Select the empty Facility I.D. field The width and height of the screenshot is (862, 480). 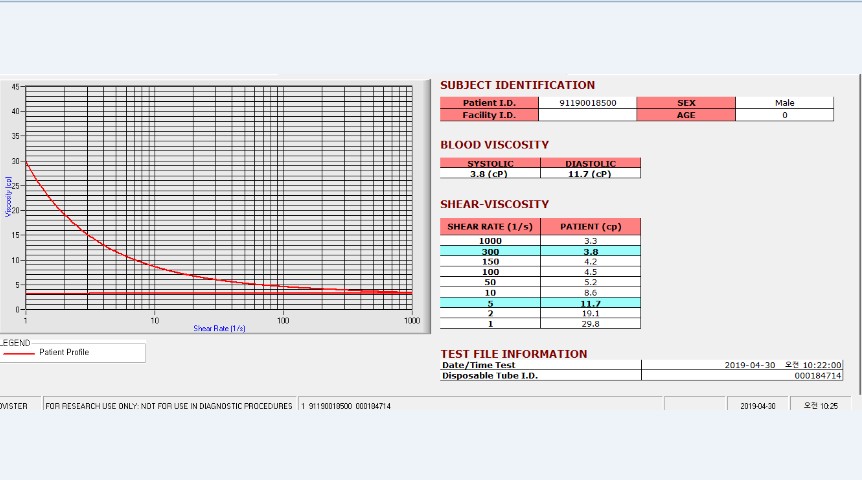(x=587, y=115)
